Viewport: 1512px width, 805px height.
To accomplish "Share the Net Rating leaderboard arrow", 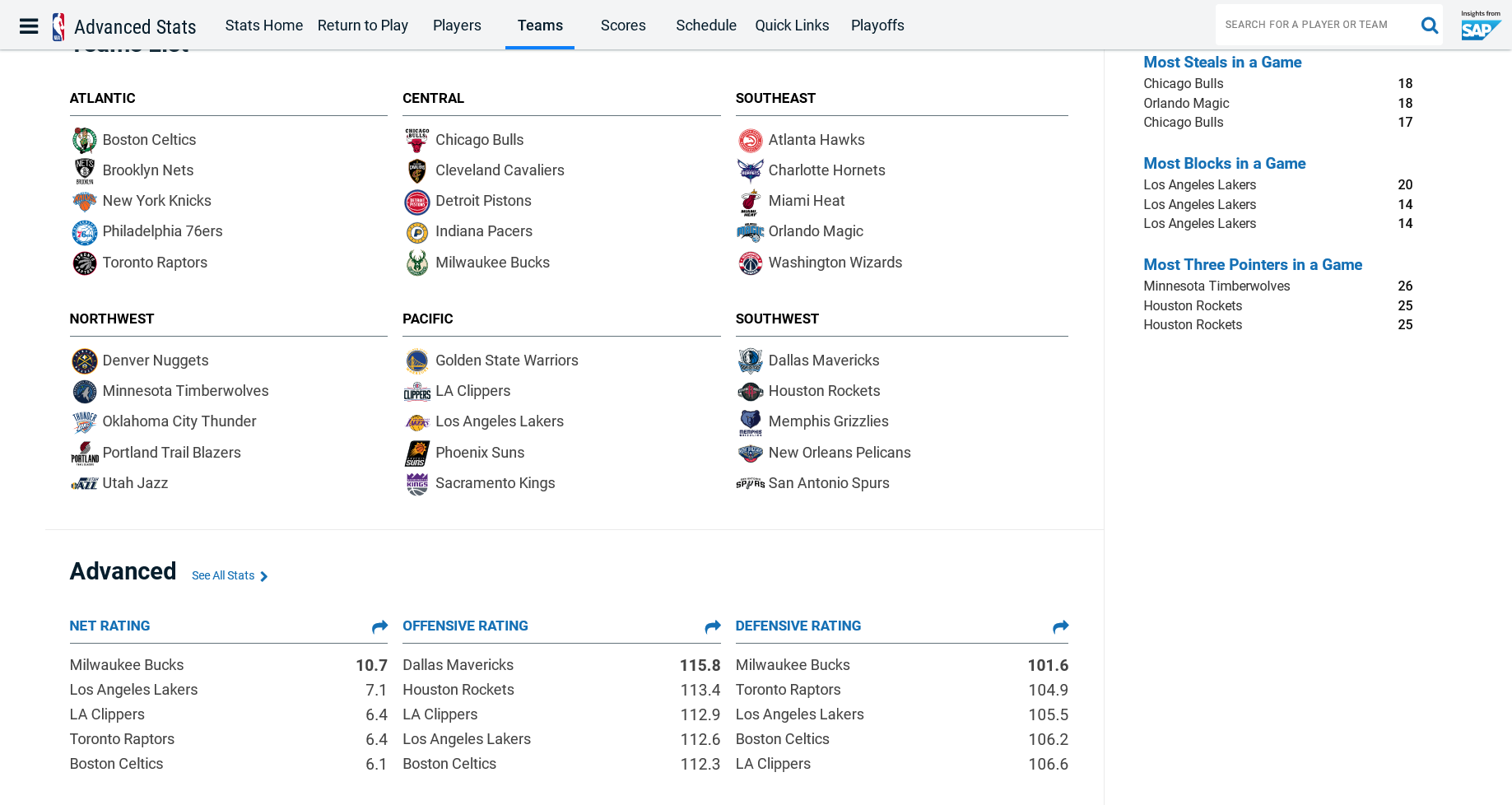I will (379, 627).
